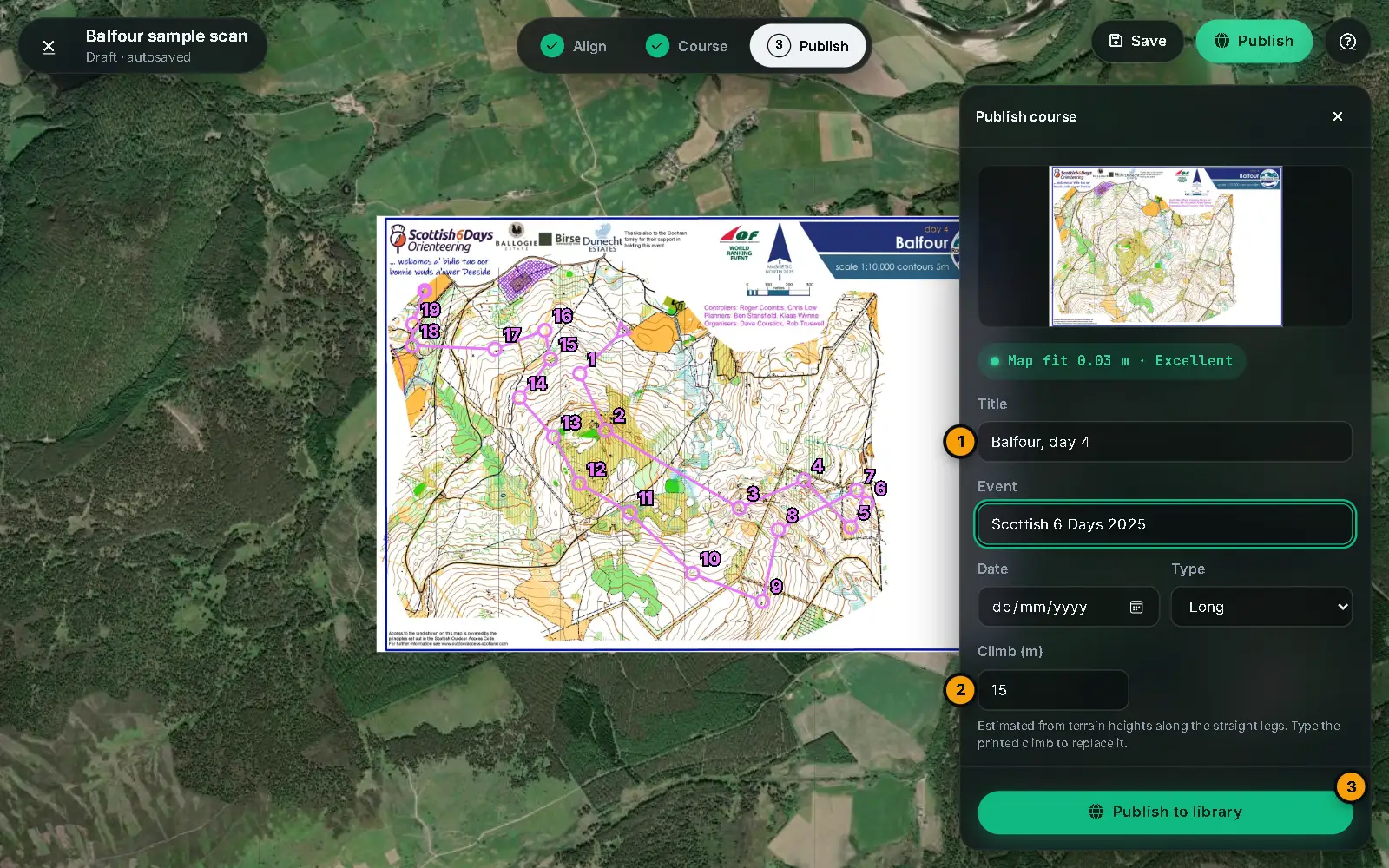Open the Align step

tap(574, 46)
